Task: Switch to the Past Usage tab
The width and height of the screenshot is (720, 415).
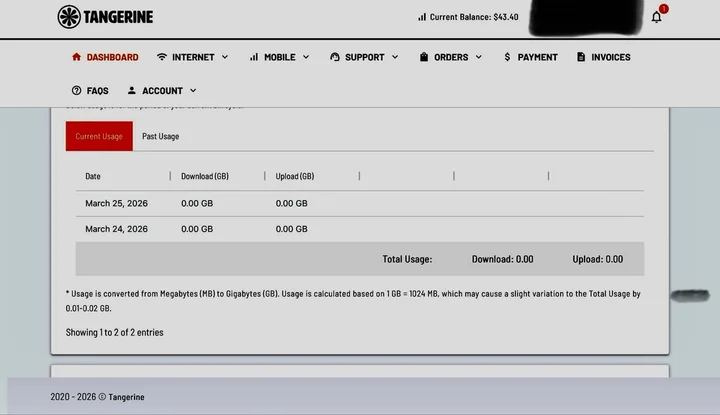Action: (160, 136)
